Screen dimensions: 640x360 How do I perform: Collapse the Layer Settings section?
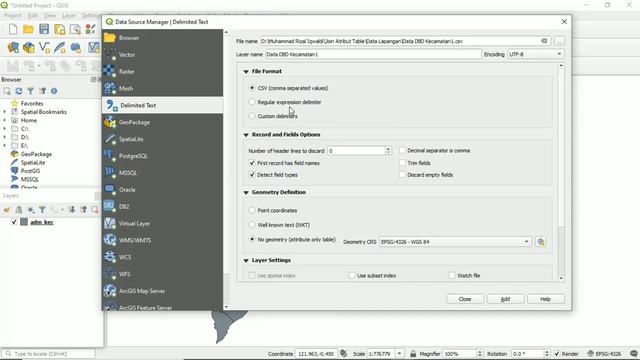point(246,260)
